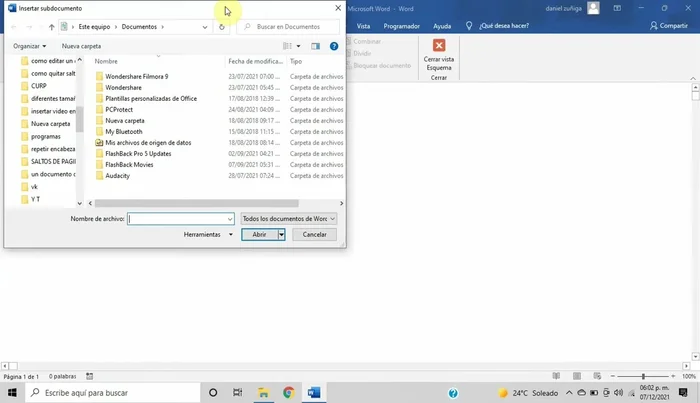
Task: Select the Wondershare Filmora 9 folder
Action: (137, 76)
